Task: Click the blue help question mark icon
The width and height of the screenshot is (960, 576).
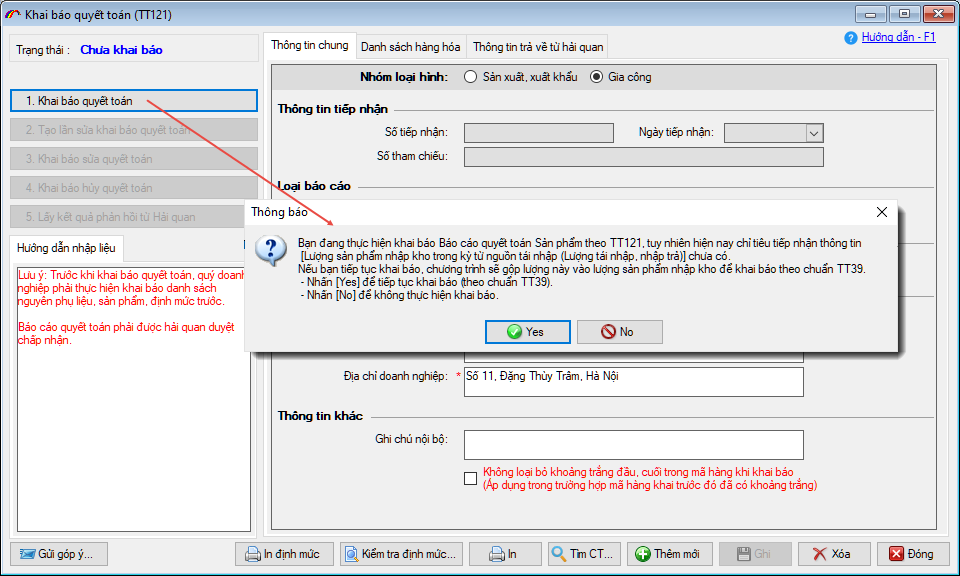Action: (851, 38)
